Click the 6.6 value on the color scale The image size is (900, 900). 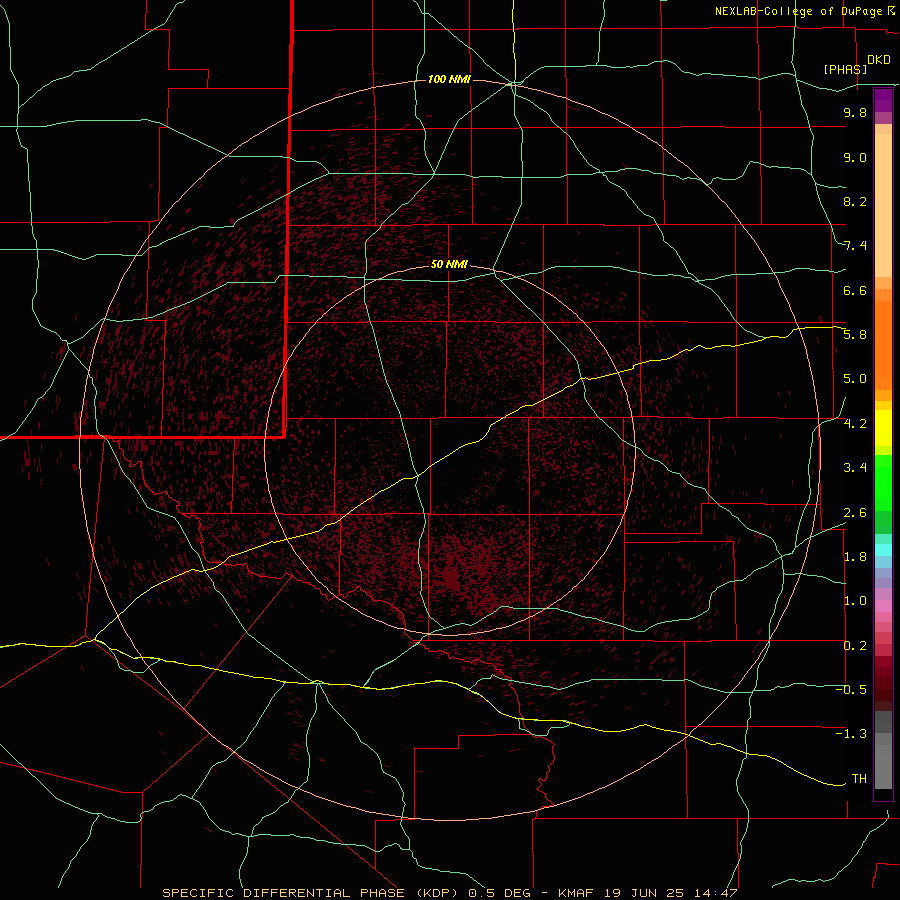pos(855,290)
